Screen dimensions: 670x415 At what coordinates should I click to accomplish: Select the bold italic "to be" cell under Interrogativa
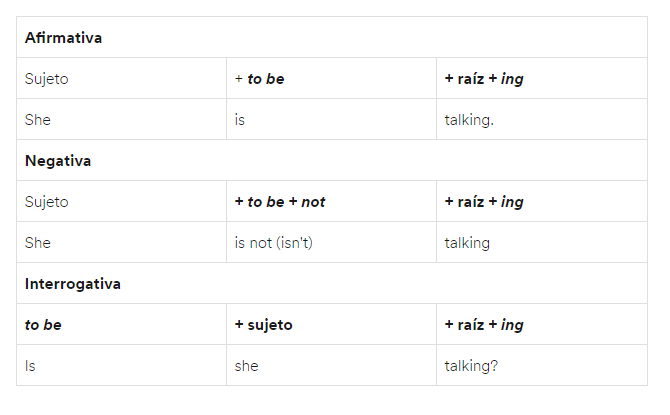pyautogui.click(x=43, y=325)
